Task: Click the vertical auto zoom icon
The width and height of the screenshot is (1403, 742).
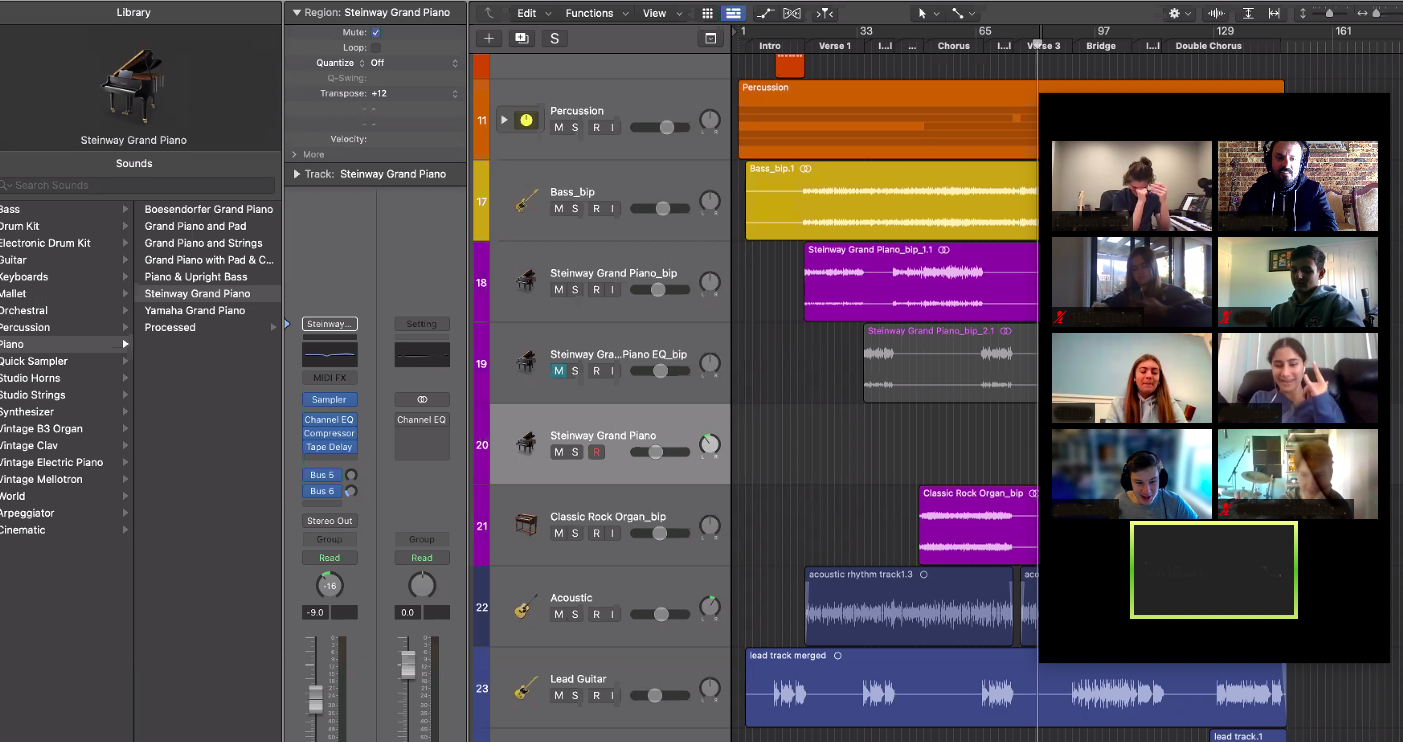Action: point(1249,13)
